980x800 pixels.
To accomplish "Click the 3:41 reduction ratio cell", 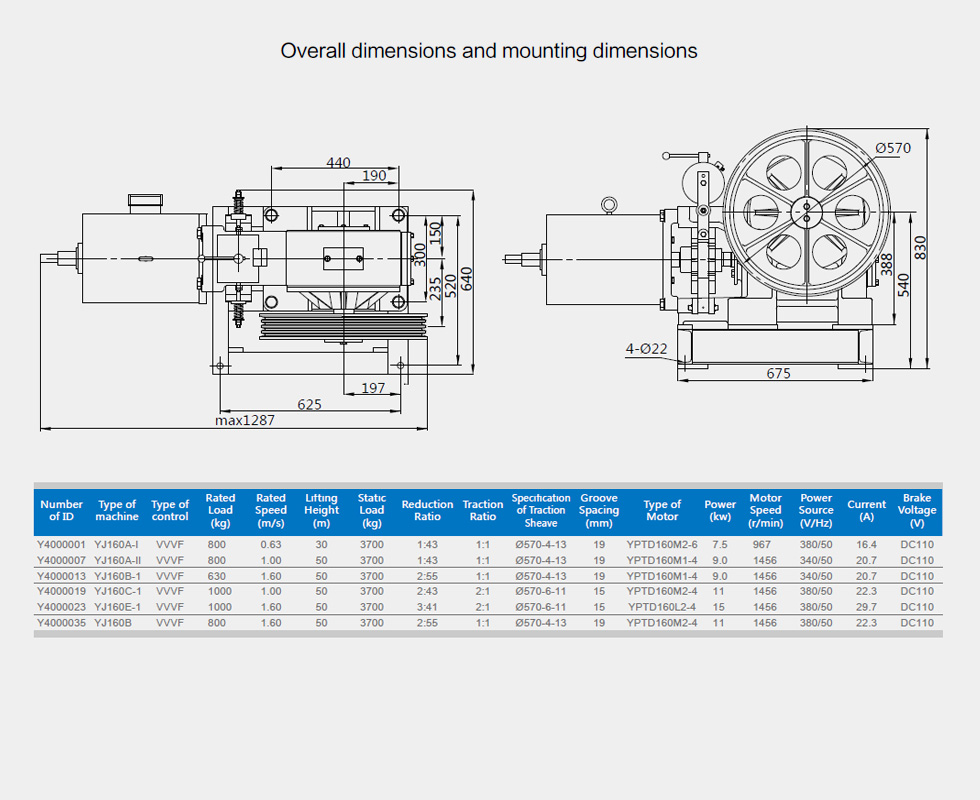I will [x=427, y=607].
